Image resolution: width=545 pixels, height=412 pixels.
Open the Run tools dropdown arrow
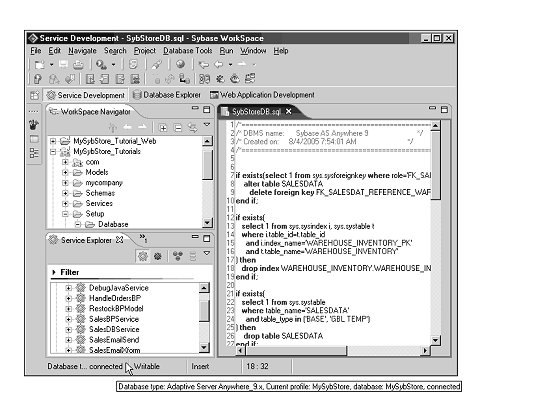[x=113, y=65]
